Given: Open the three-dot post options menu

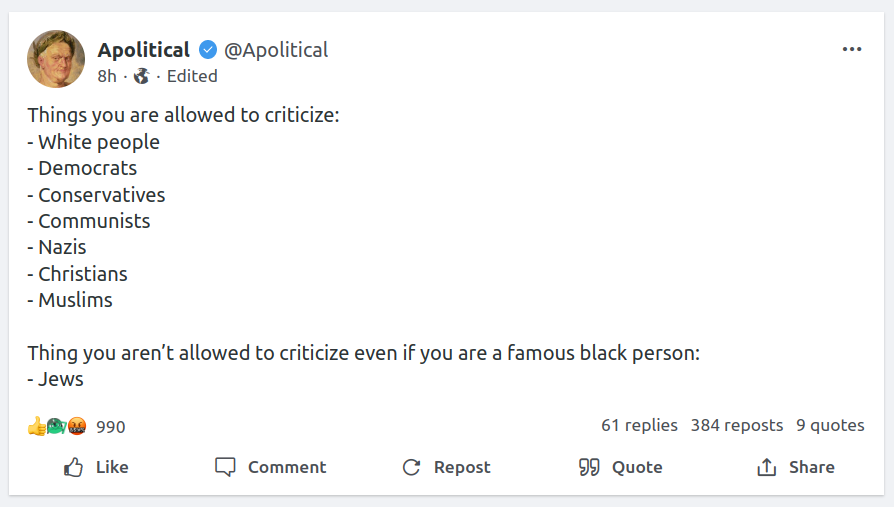Looking at the screenshot, I should click(x=852, y=50).
